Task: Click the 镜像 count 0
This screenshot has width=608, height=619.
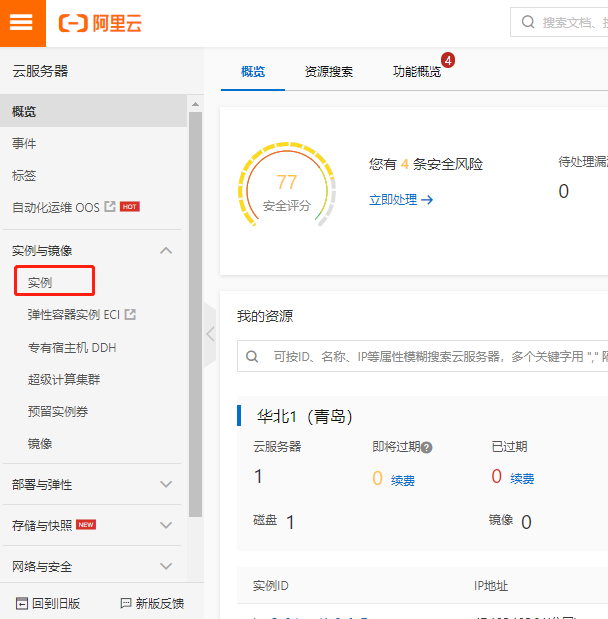Action: tap(526, 522)
